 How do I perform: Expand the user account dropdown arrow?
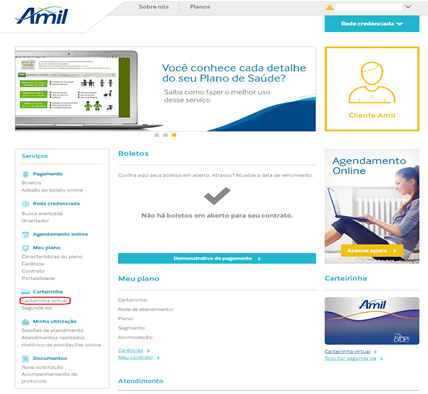click(x=408, y=7)
